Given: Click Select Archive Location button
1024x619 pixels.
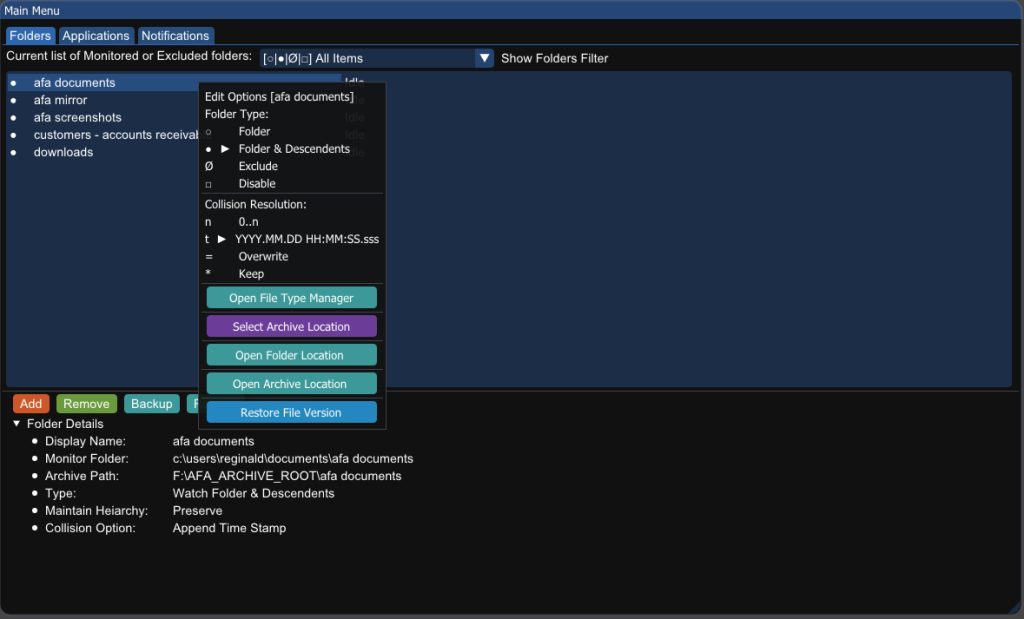Looking at the screenshot, I should [291, 326].
